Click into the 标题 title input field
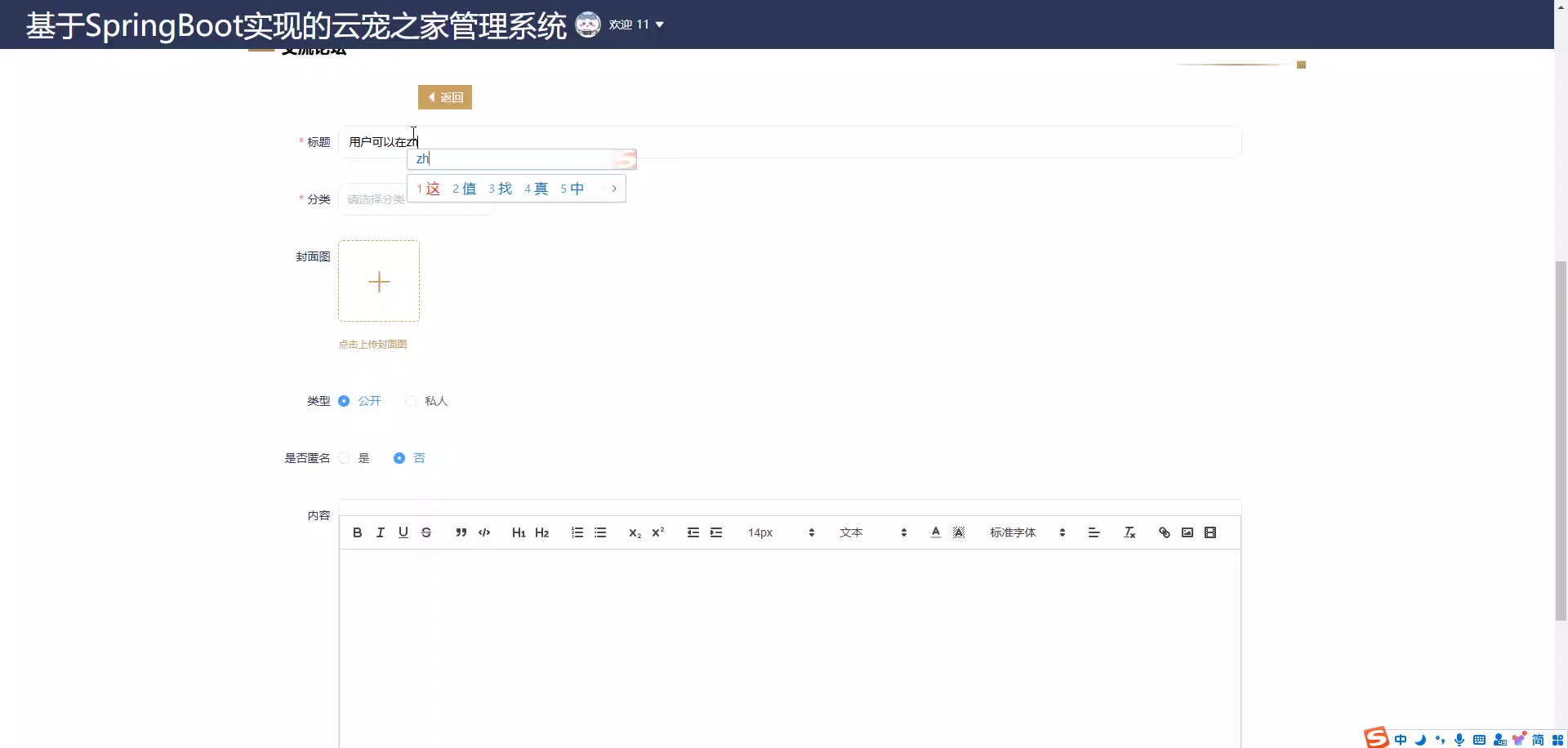 (790, 142)
